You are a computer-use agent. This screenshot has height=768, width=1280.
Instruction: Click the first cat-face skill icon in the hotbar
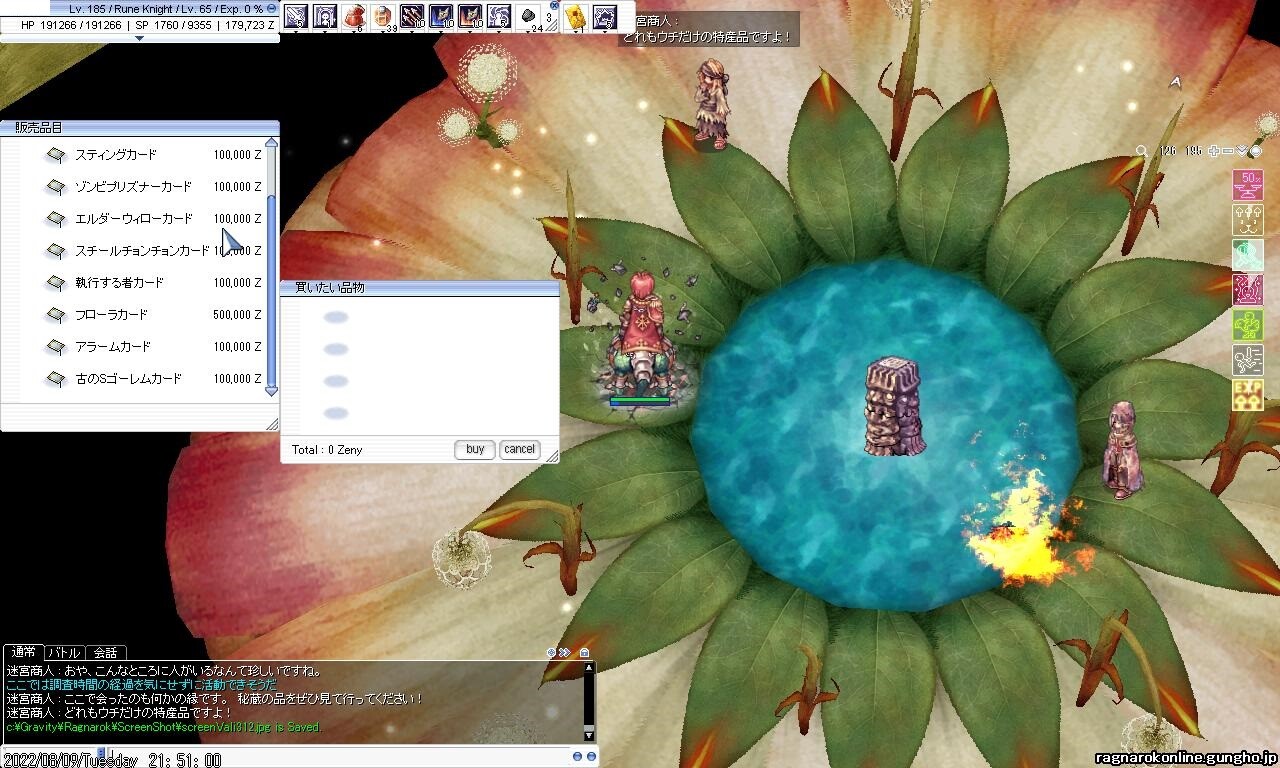441,15
